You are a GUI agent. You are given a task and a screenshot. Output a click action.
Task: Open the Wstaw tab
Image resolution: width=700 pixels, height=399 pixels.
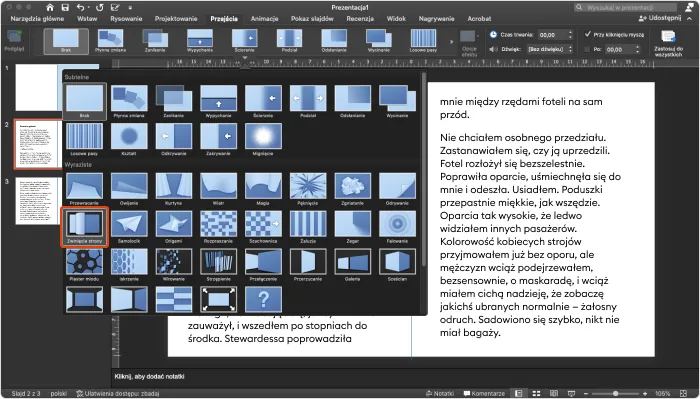[87, 19]
